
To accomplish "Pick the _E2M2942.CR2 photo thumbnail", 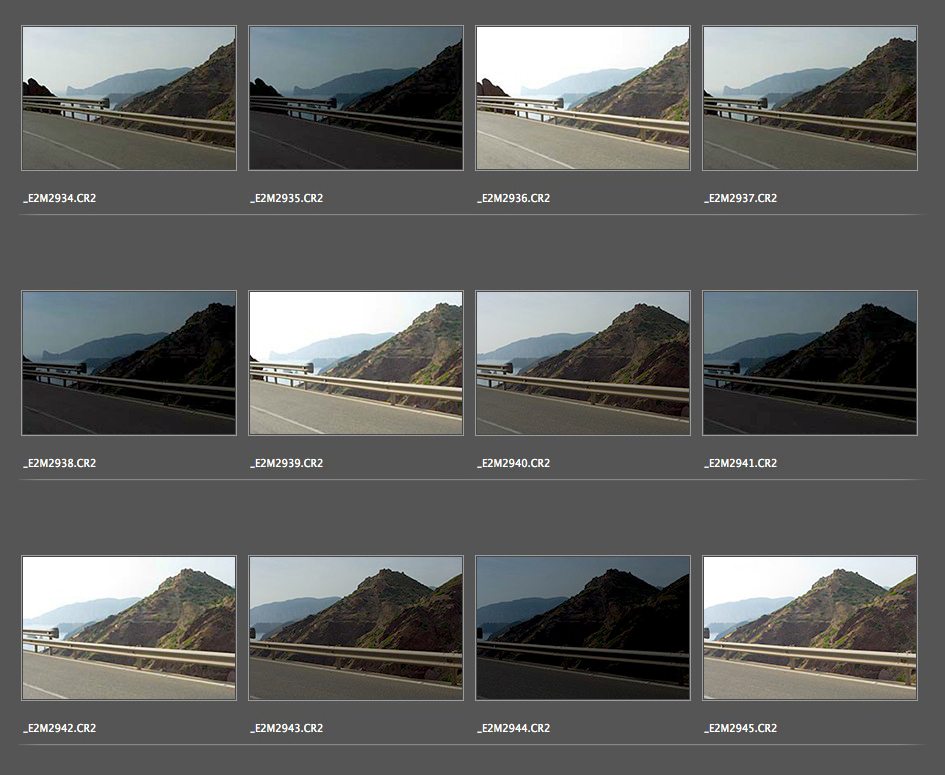I will pyautogui.click(x=128, y=628).
